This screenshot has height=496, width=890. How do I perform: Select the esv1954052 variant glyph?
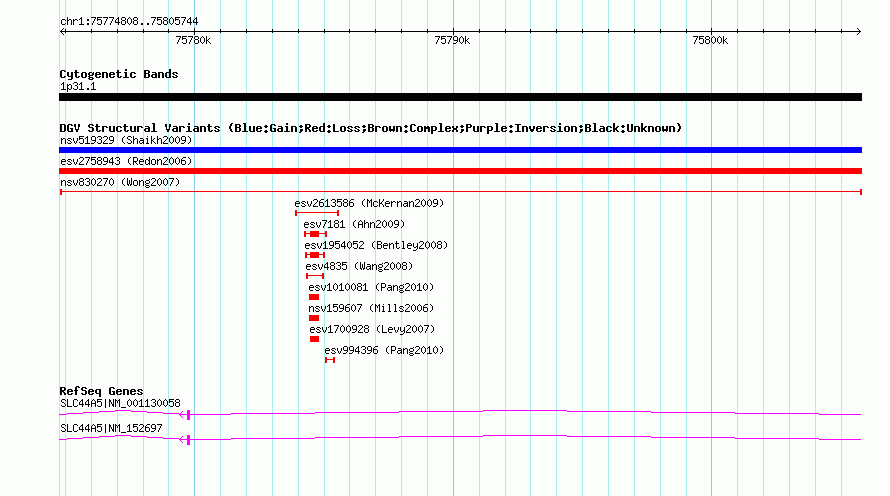(314, 255)
